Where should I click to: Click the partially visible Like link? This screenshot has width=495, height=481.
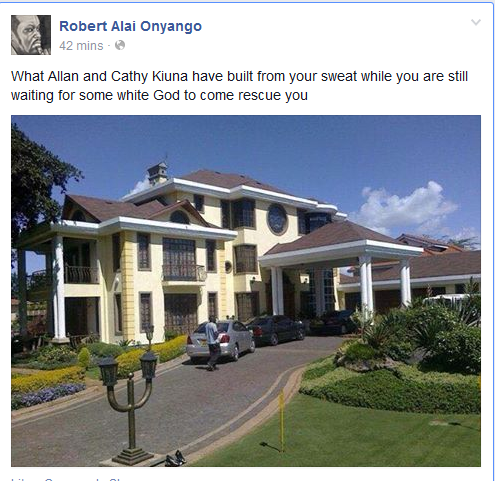(x=22, y=479)
